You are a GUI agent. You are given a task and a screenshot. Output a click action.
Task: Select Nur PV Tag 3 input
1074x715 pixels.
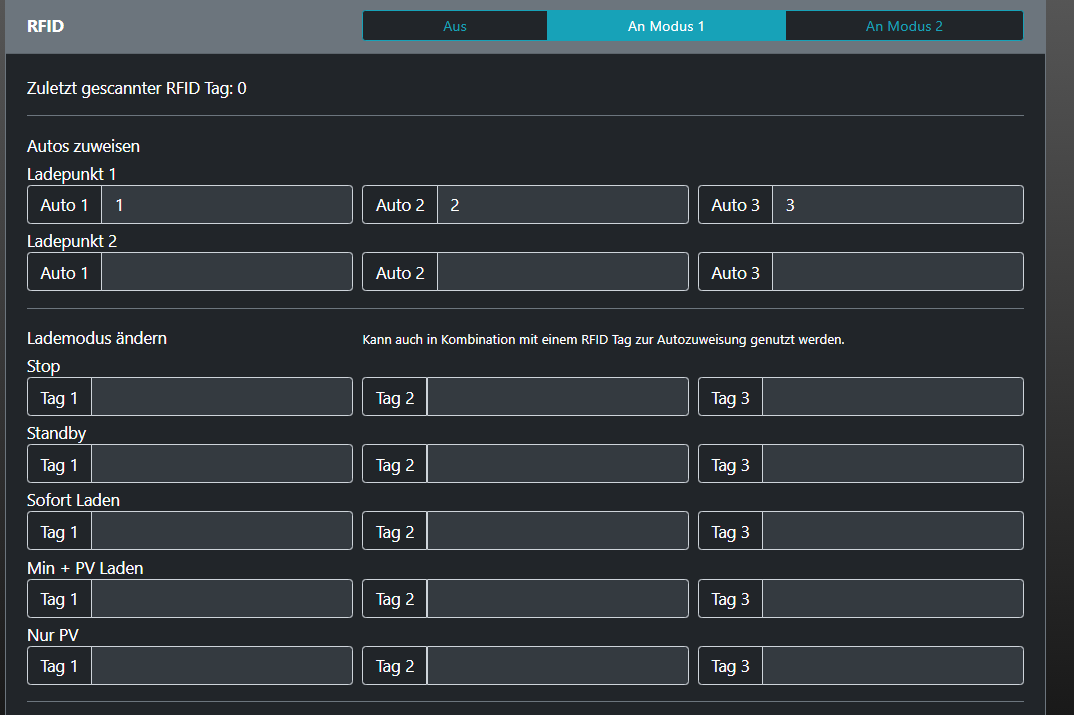[x=892, y=665]
